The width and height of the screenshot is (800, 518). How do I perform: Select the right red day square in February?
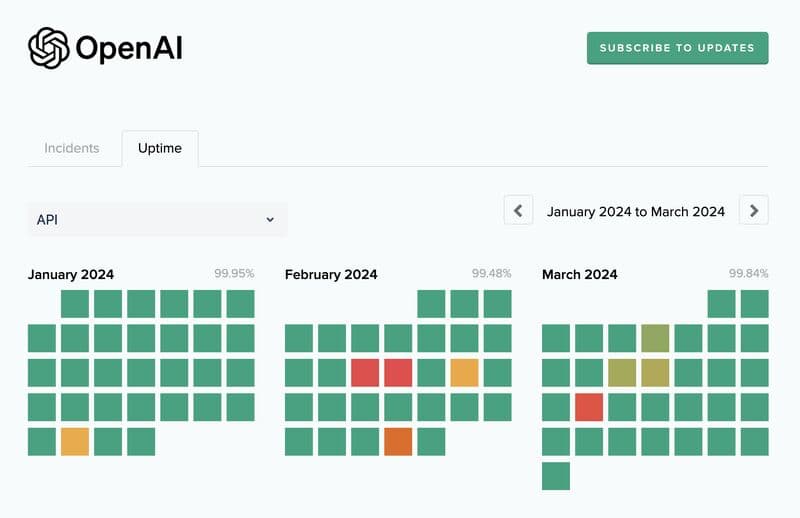(x=398, y=373)
